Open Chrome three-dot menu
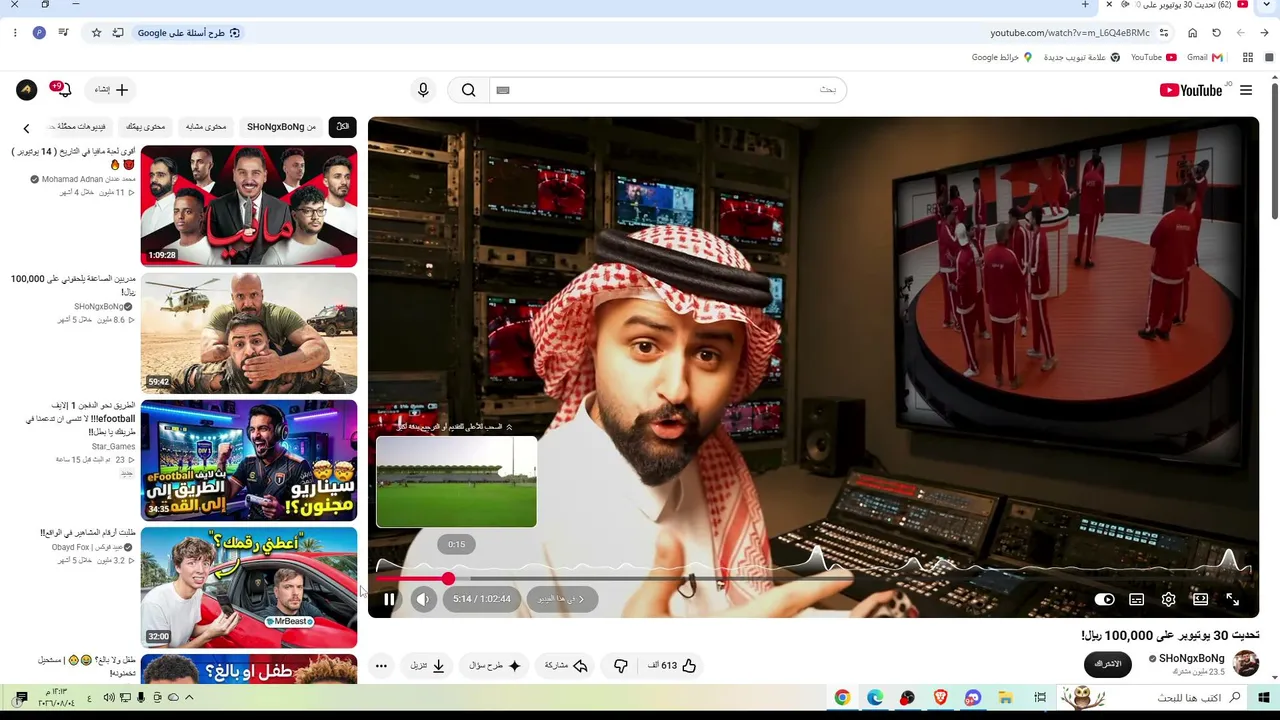 coord(15,33)
